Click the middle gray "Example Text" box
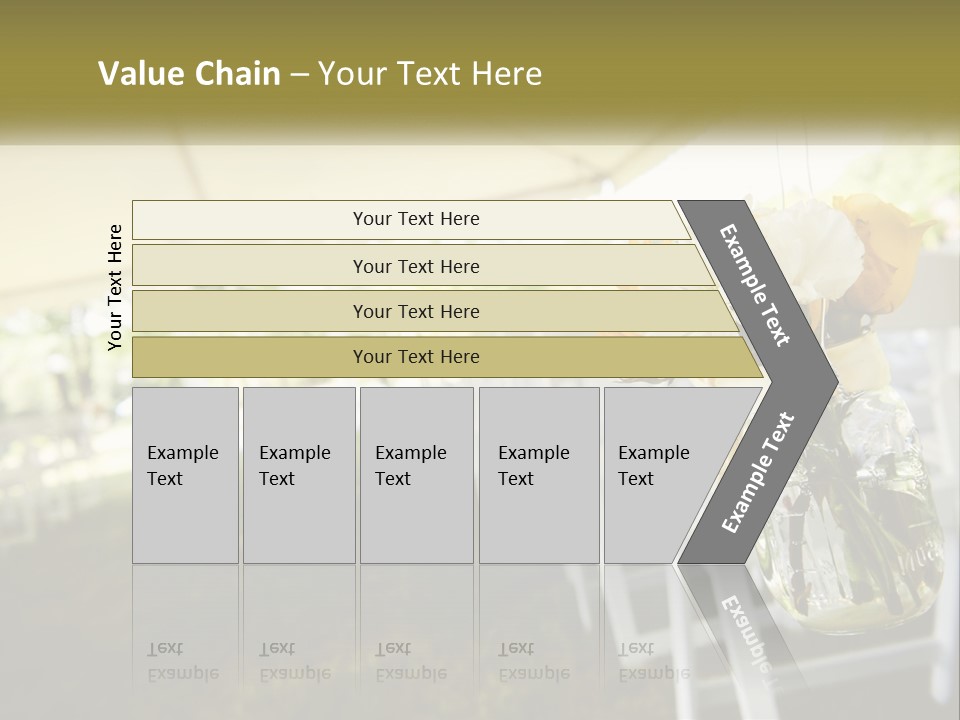Viewport: 960px width, 720px height. [x=416, y=475]
